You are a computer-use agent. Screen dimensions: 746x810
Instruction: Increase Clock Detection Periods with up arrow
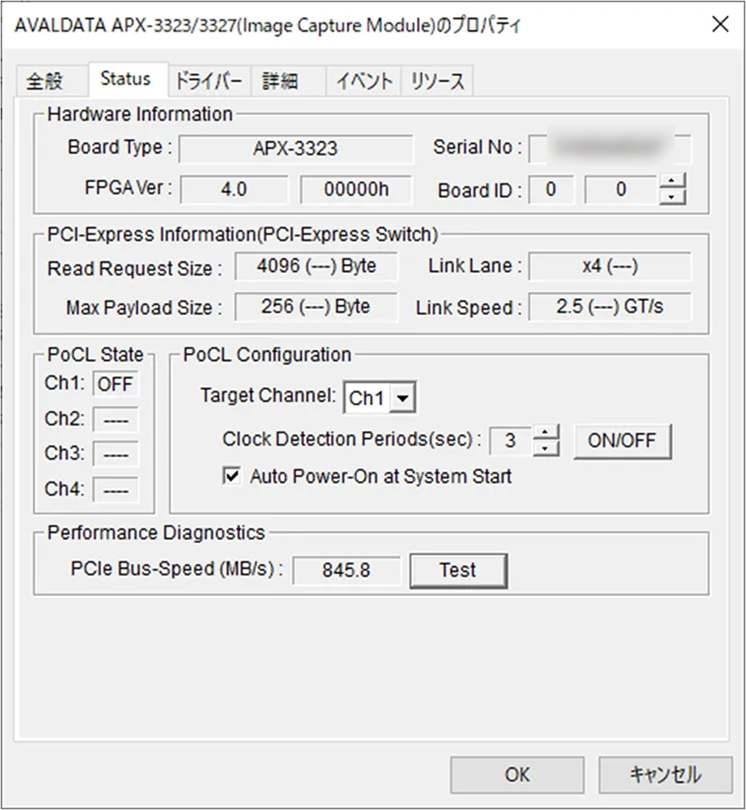(x=546, y=432)
